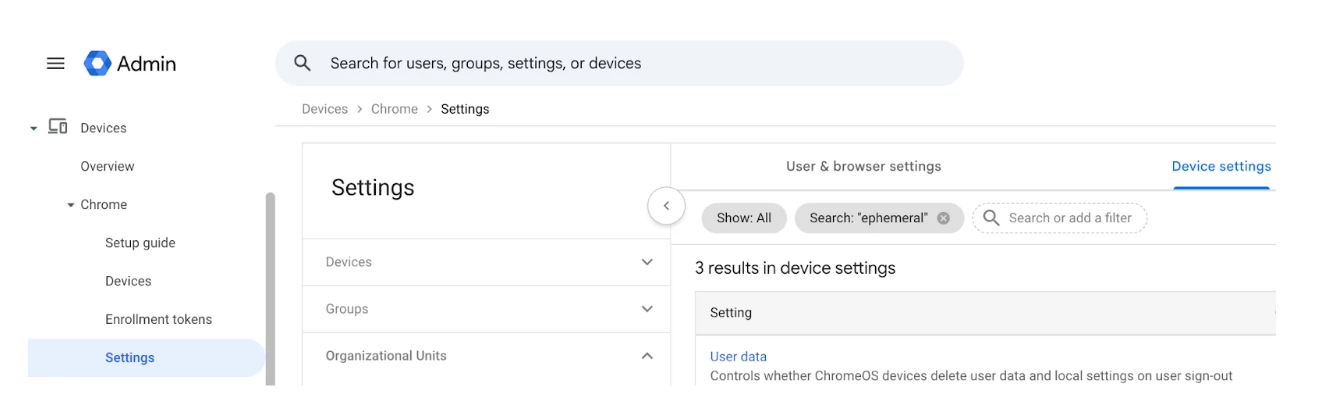Image resolution: width=1328 pixels, height=414 pixels.
Task: Select the Device settings tab
Action: (1221, 166)
